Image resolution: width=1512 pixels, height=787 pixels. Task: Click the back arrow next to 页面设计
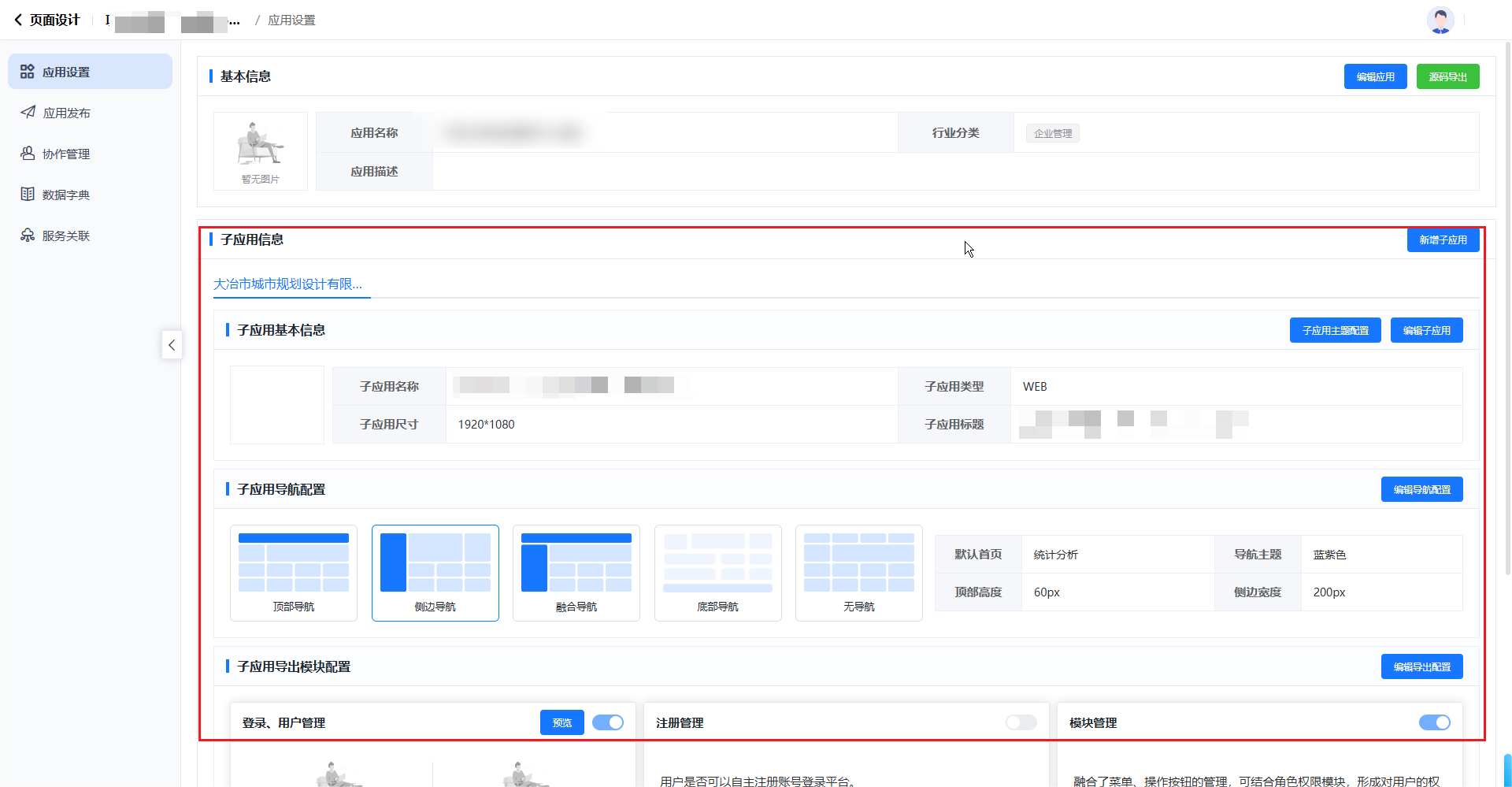click(x=18, y=20)
